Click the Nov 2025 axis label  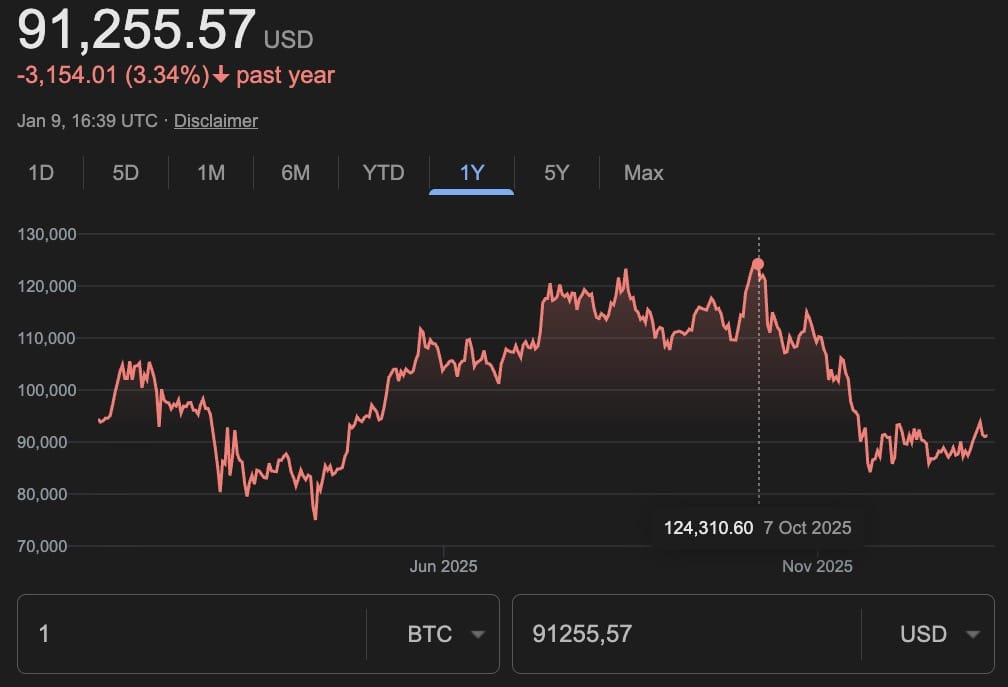tap(816, 566)
